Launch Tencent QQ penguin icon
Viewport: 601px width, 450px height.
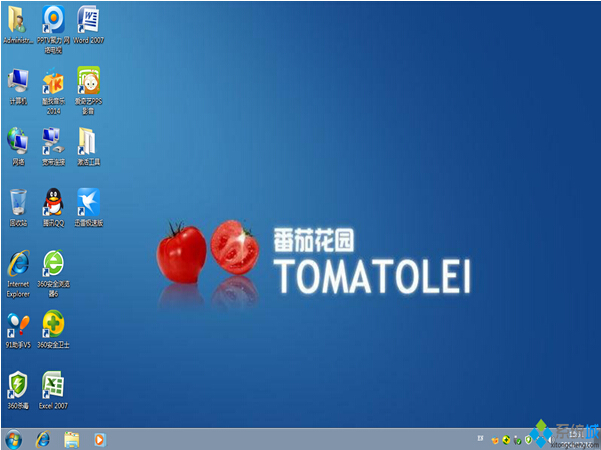[x=53, y=202]
